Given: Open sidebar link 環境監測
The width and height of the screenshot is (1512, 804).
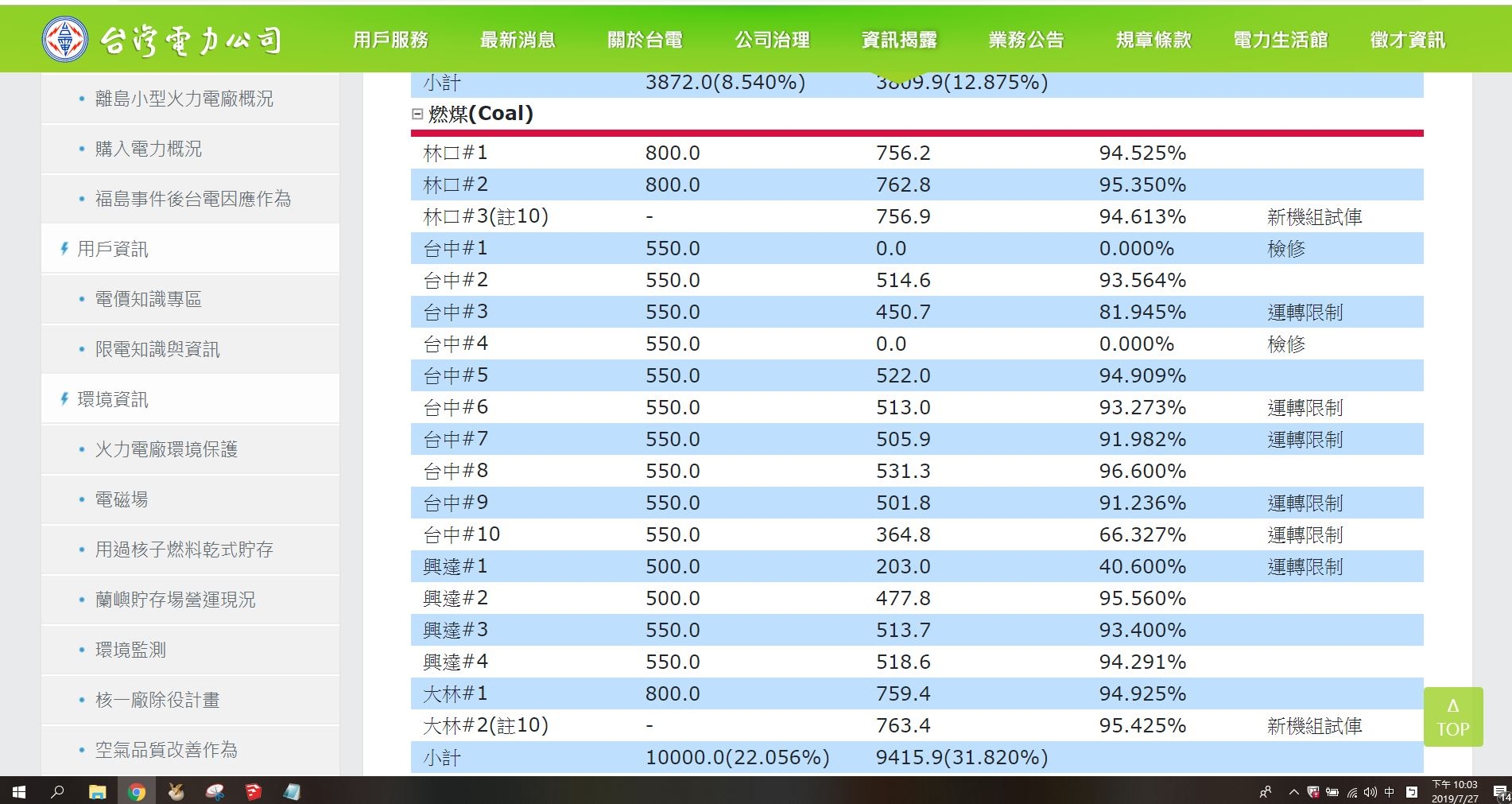Looking at the screenshot, I should 130,650.
